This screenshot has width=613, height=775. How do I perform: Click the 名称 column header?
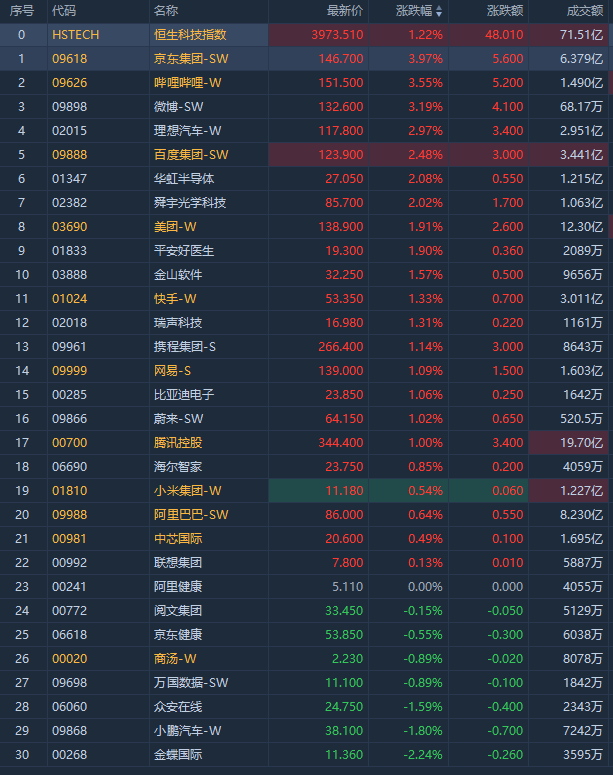166,10
